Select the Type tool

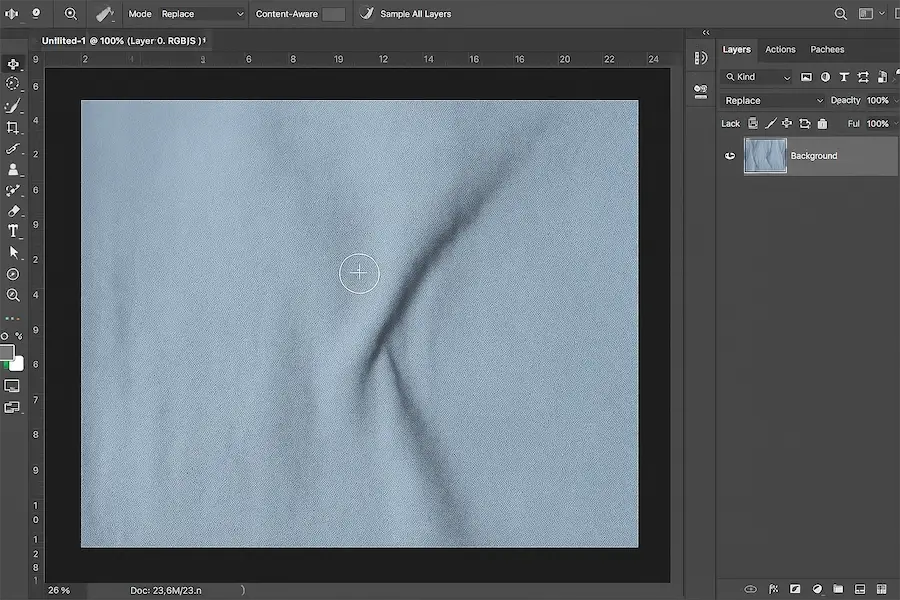pyautogui.click(x=13, y=231)
